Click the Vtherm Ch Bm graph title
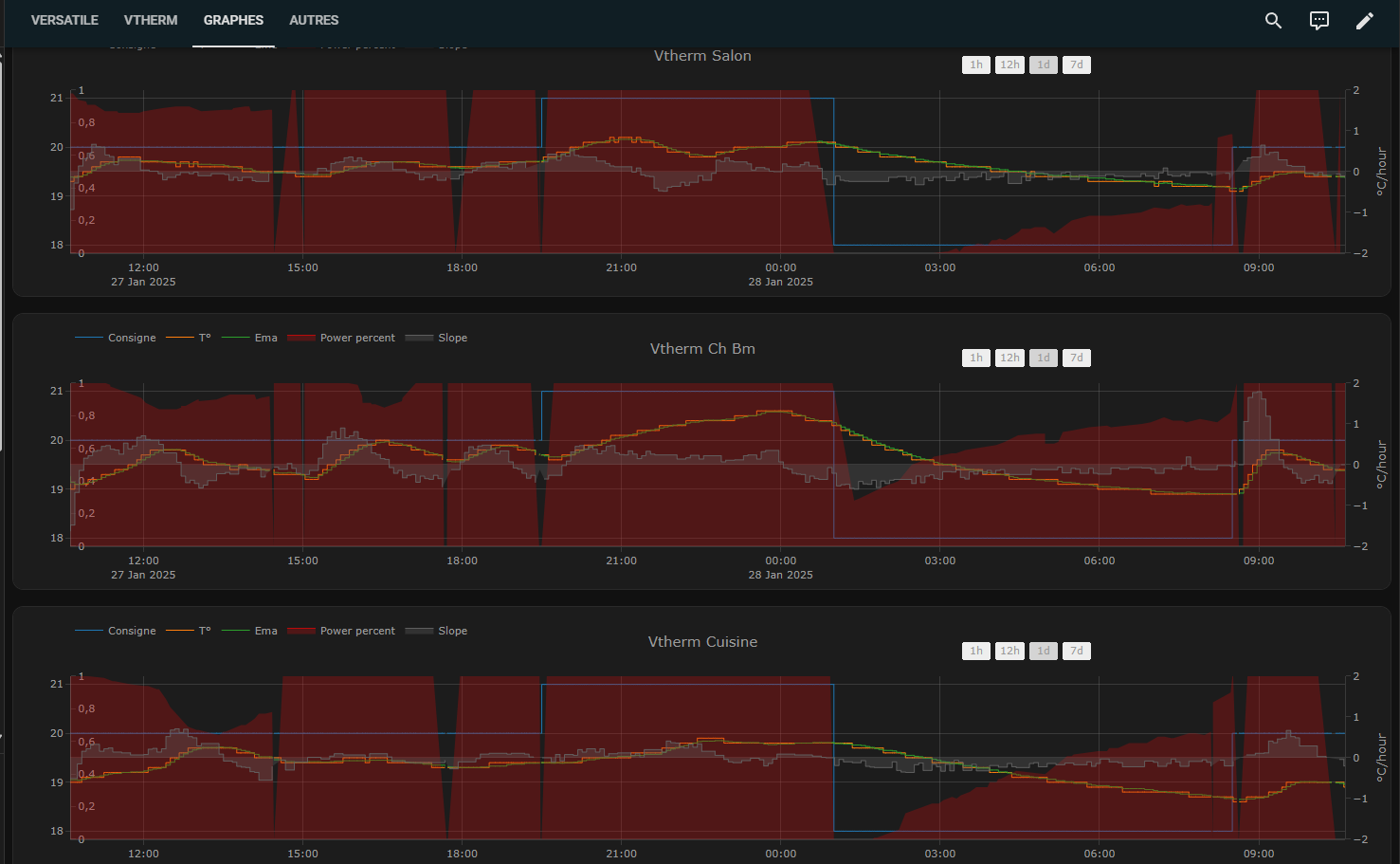1400x864 pixels. tap(702, 349)
